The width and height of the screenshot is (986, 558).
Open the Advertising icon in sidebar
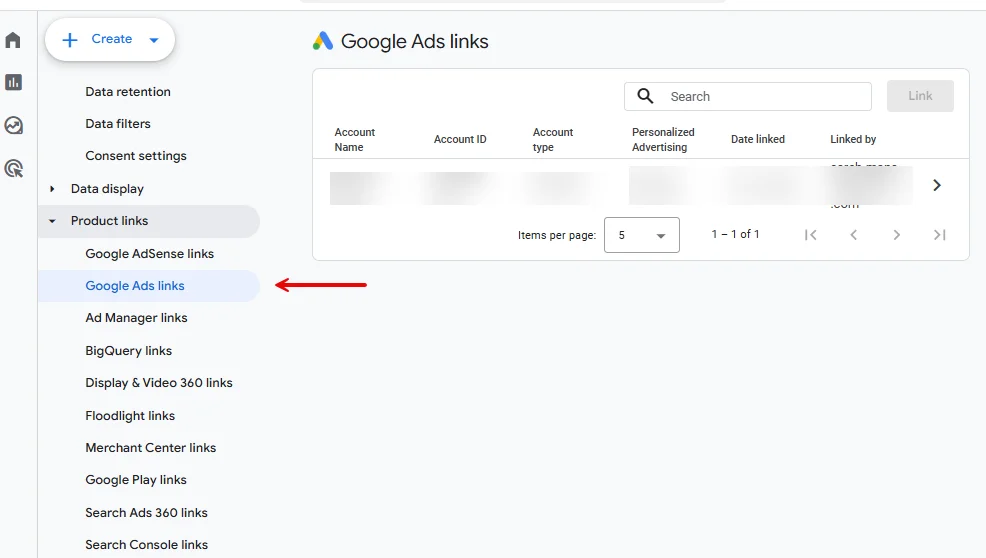coord(13,169)
